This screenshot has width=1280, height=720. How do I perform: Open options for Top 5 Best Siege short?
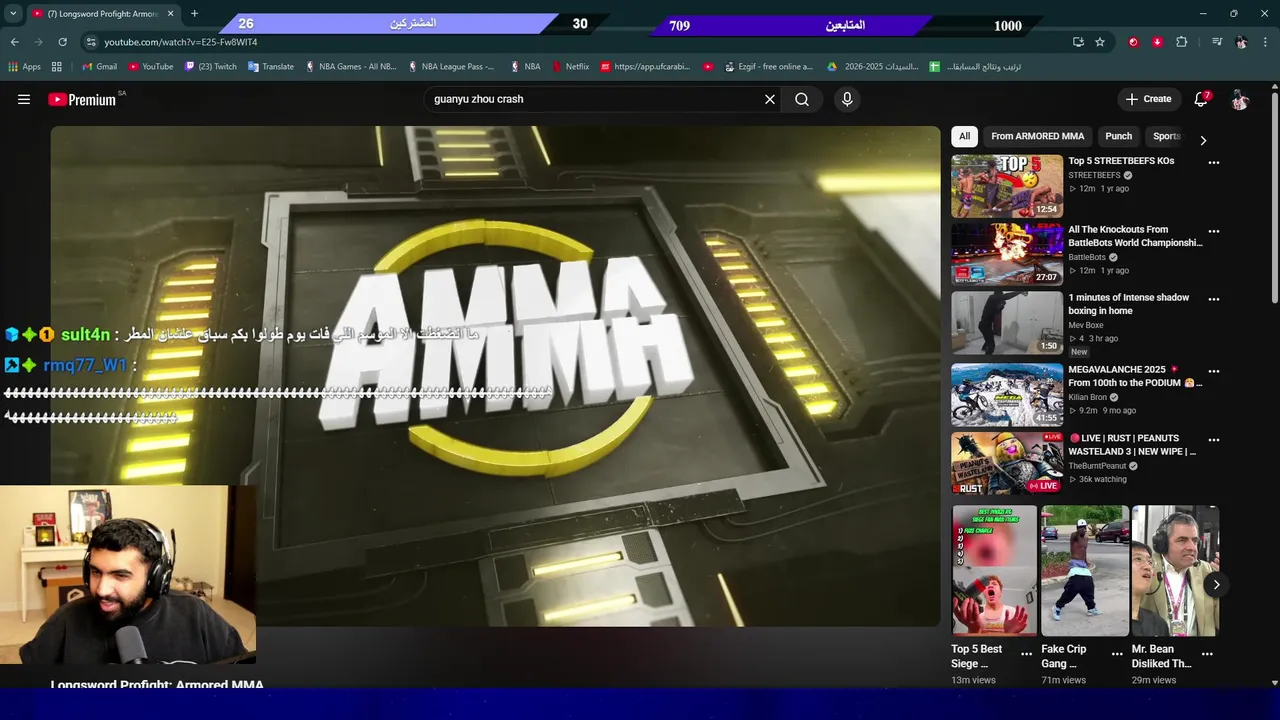(x=1026, y=654)
